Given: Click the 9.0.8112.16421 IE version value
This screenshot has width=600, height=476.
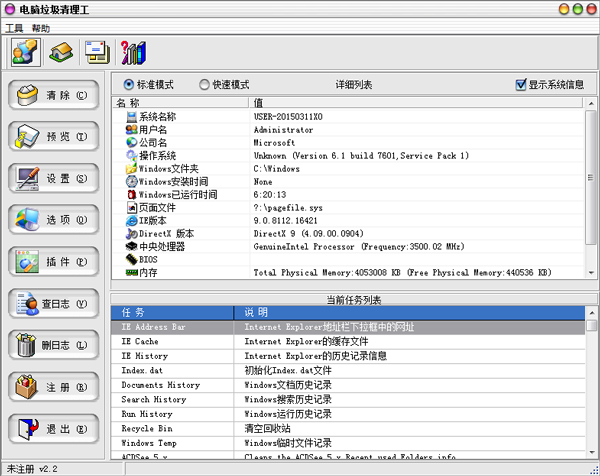Looking at the screenshot, I should click(285, 221).
